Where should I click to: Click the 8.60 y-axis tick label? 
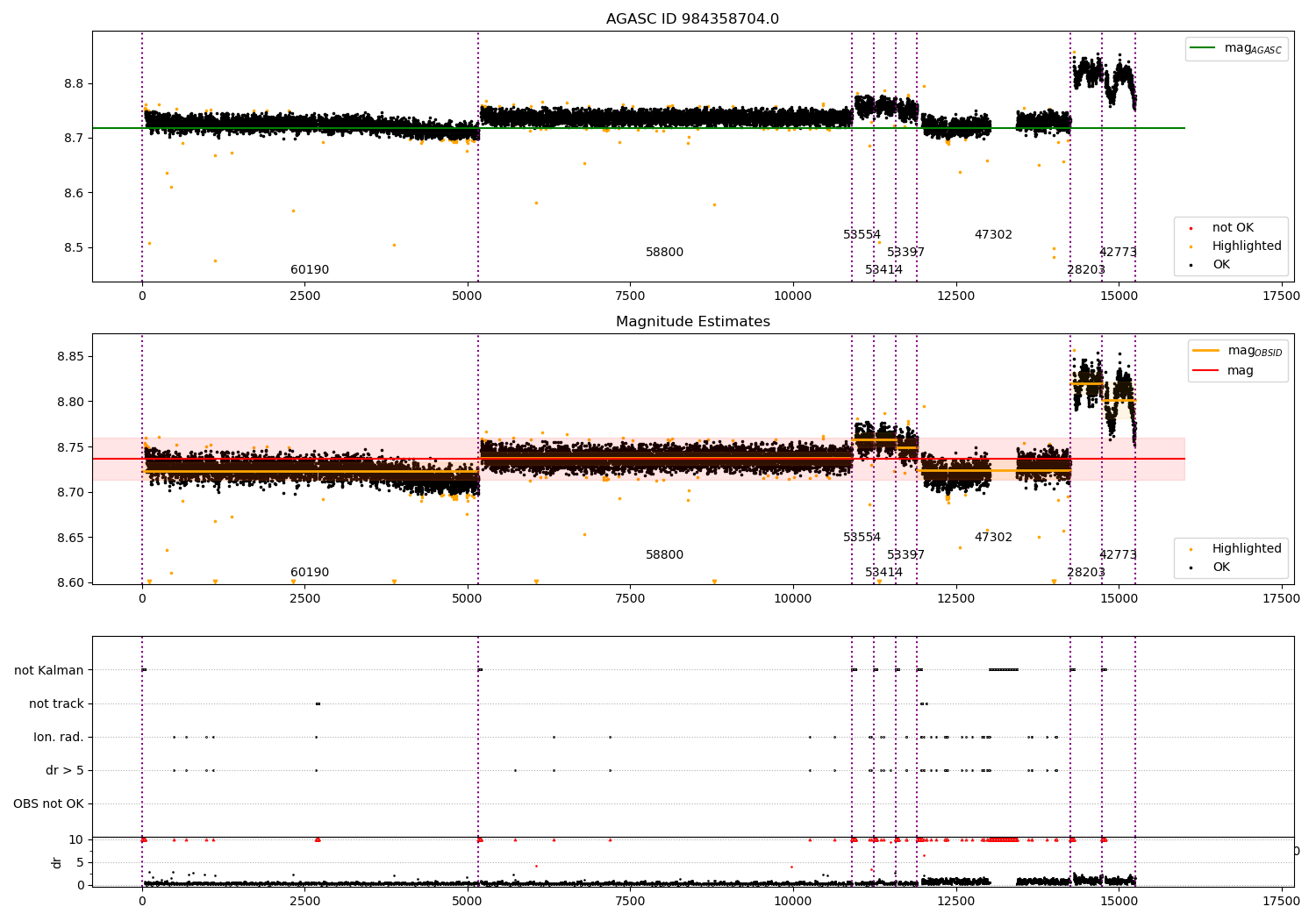(x=70, y=582)
